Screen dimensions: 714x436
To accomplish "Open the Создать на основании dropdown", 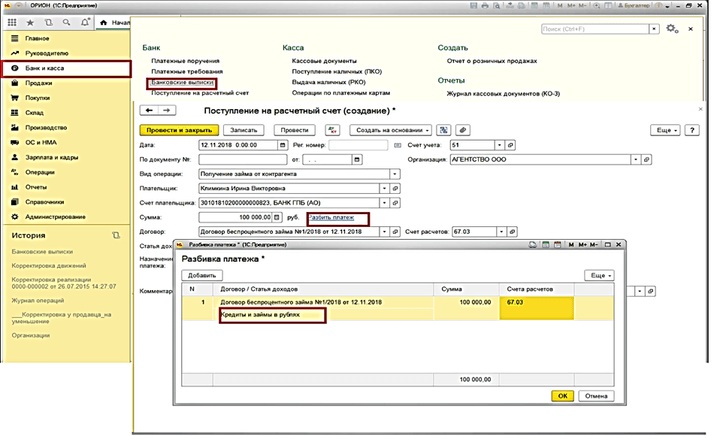I will [x=391, y=130].
